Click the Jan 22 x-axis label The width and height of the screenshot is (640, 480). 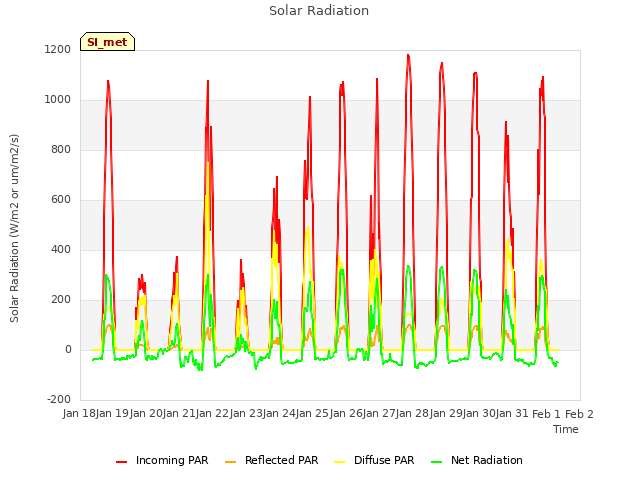212,414
